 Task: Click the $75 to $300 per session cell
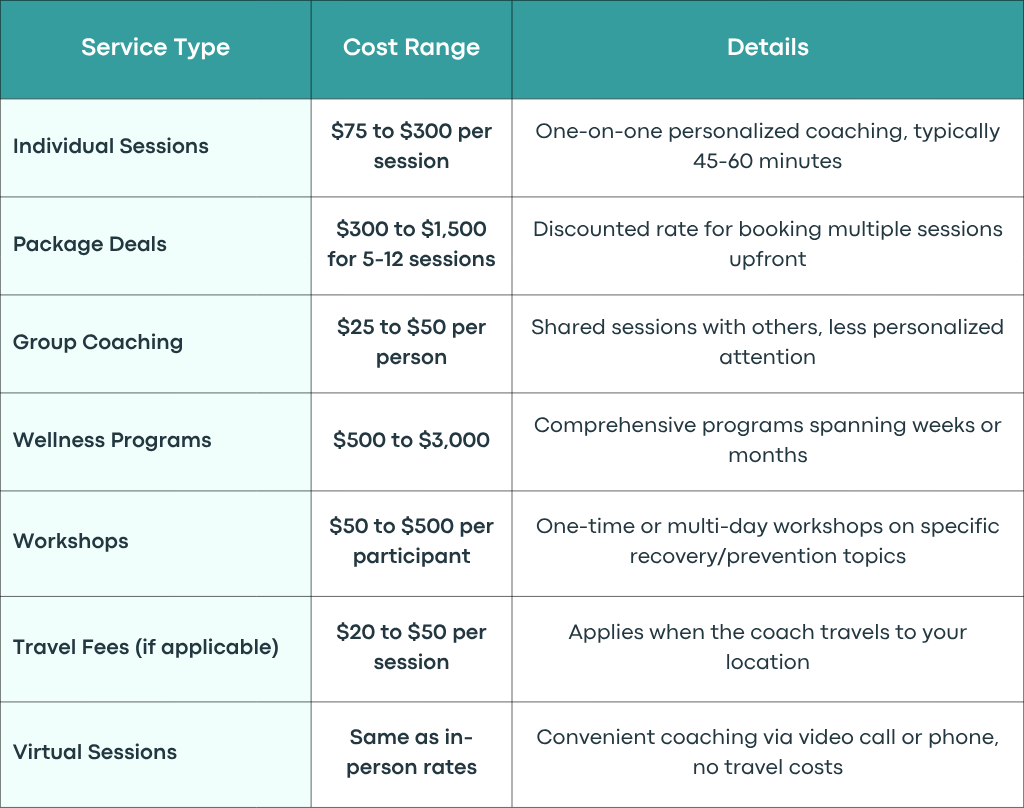click(411, 146)
